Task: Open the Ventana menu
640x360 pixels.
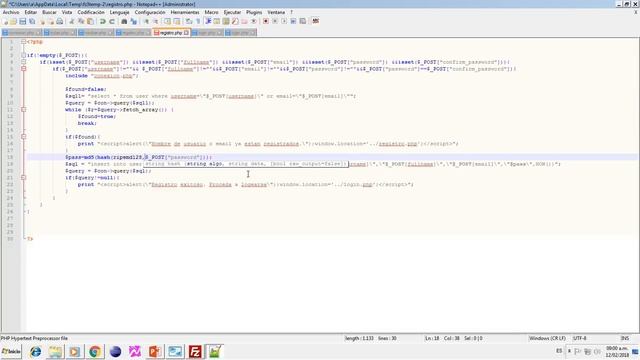Action: point(276,12)
